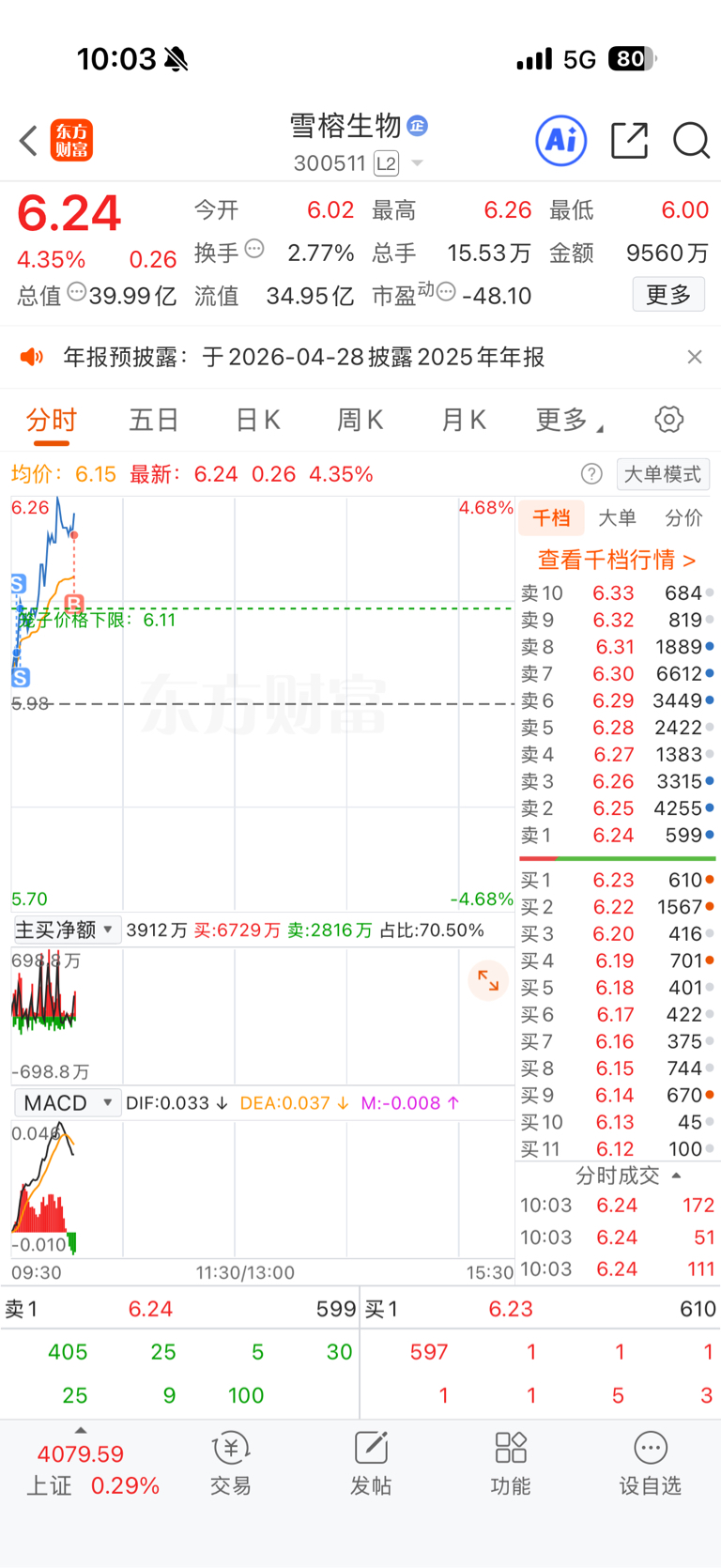The width and height of the screenshot is (721, 1568).
Task: Expand the 上证 index bar arrow
Action: pos(81,1430)
